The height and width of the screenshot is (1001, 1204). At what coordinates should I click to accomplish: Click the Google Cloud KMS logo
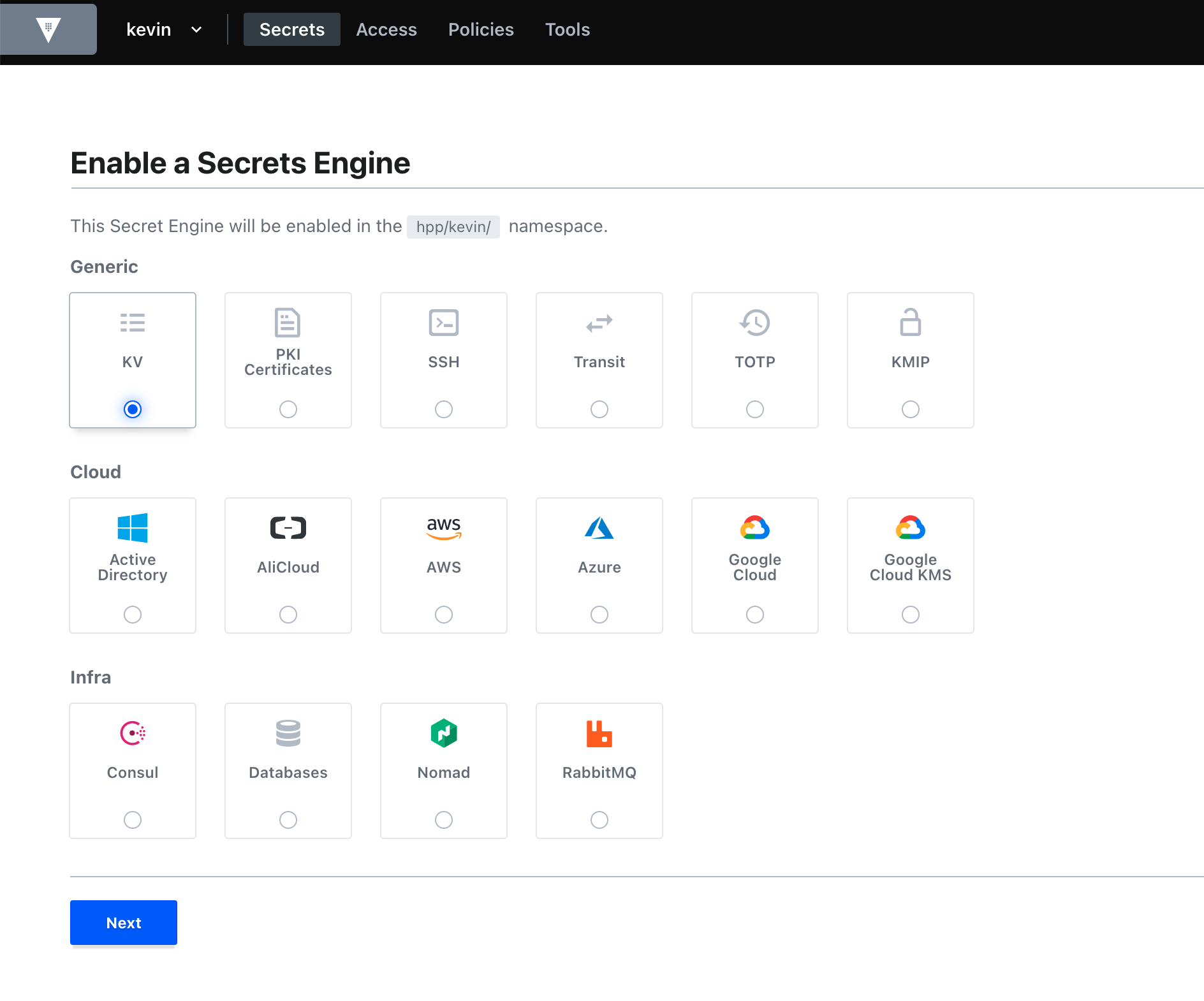point(911,528)
